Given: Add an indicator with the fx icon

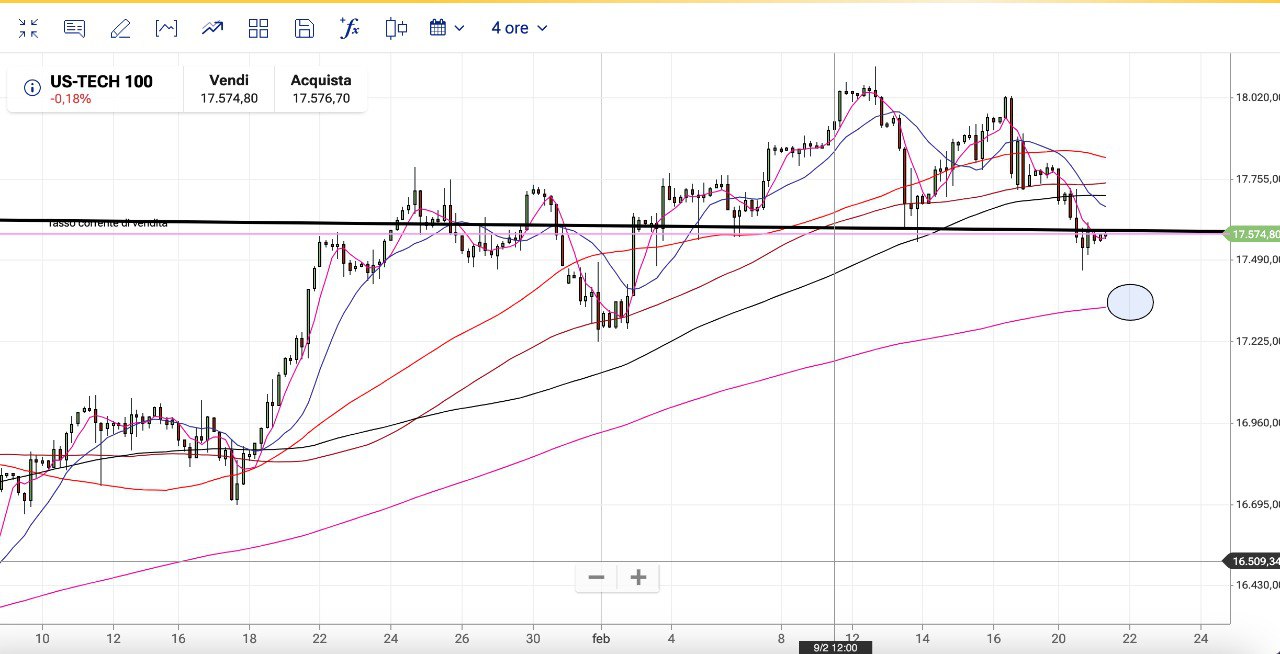Looking at the screenshot, I should point(350,28).
